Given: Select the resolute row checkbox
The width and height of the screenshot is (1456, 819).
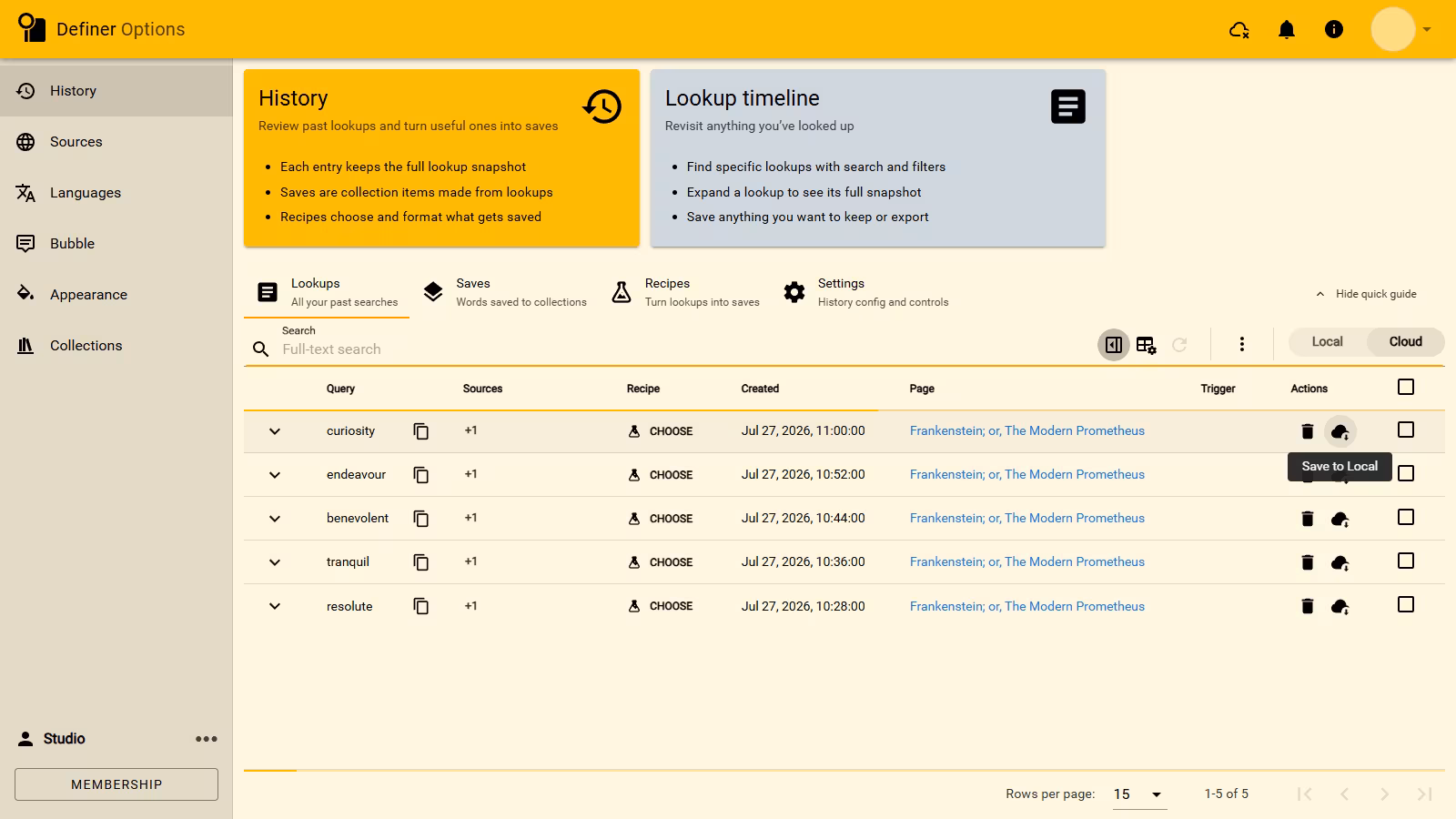Looking at the screenshot, I should coord(1406,604).
